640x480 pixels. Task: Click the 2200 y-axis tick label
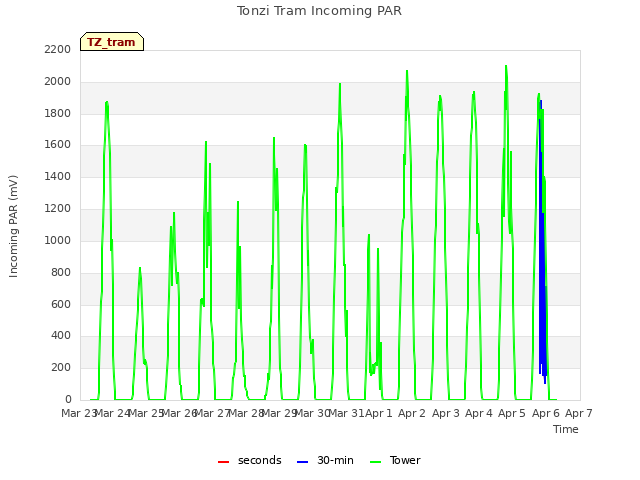(x=58, y=49)
